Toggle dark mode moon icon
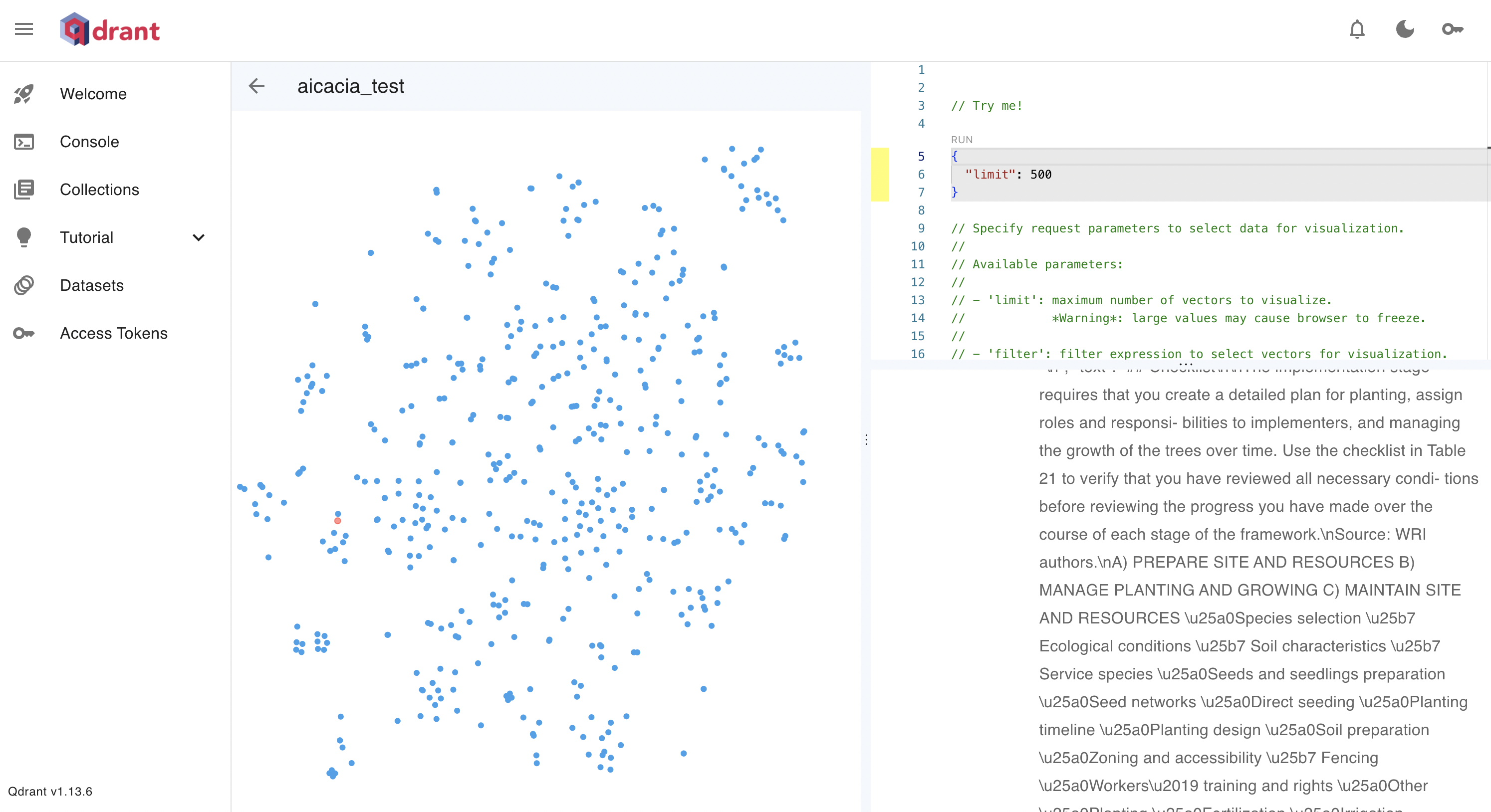1491x812 pixels. point(1405,29)
